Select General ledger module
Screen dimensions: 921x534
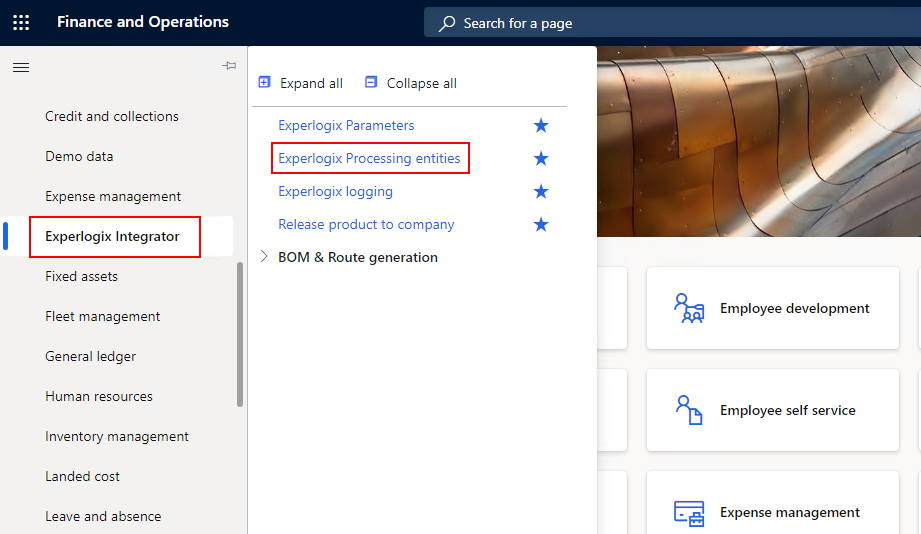[90, 356]
